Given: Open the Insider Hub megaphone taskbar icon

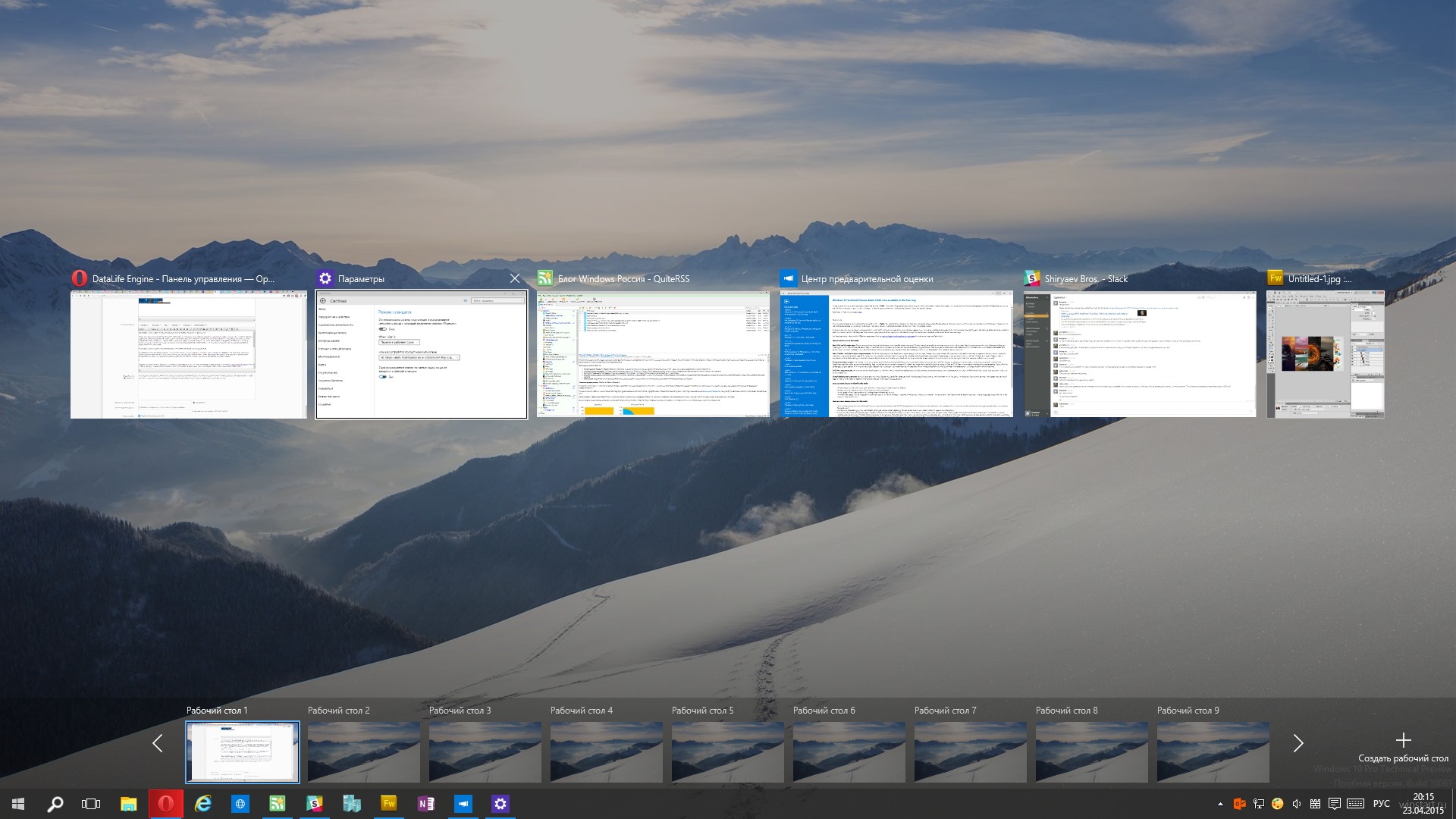Looking at the screenshot, I should click(x=463, y=804).
